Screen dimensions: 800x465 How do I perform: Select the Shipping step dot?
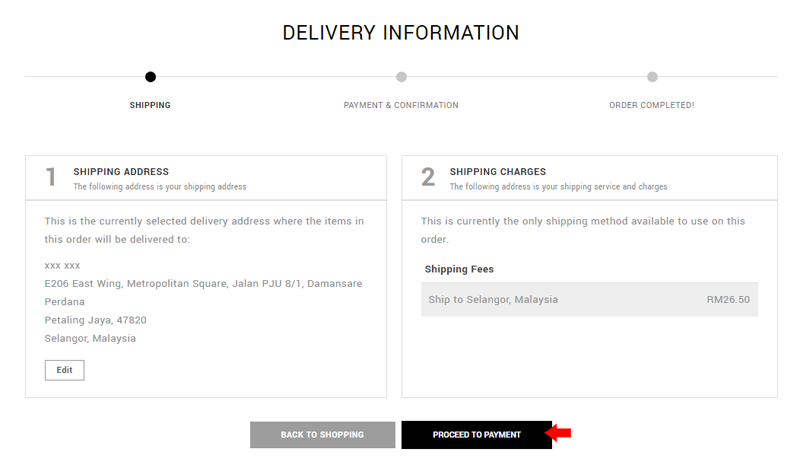coord(150,77)
